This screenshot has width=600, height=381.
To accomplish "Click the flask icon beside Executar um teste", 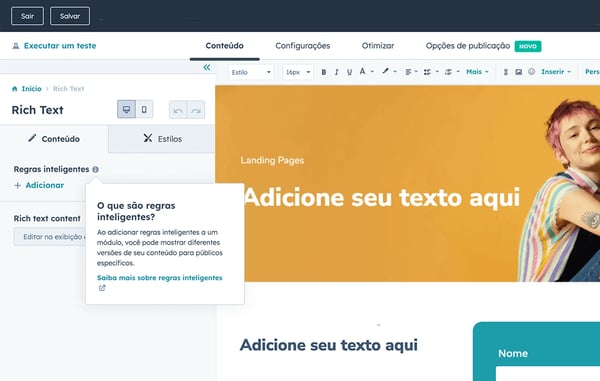I will pyautogui.click(x=16, y=46).
